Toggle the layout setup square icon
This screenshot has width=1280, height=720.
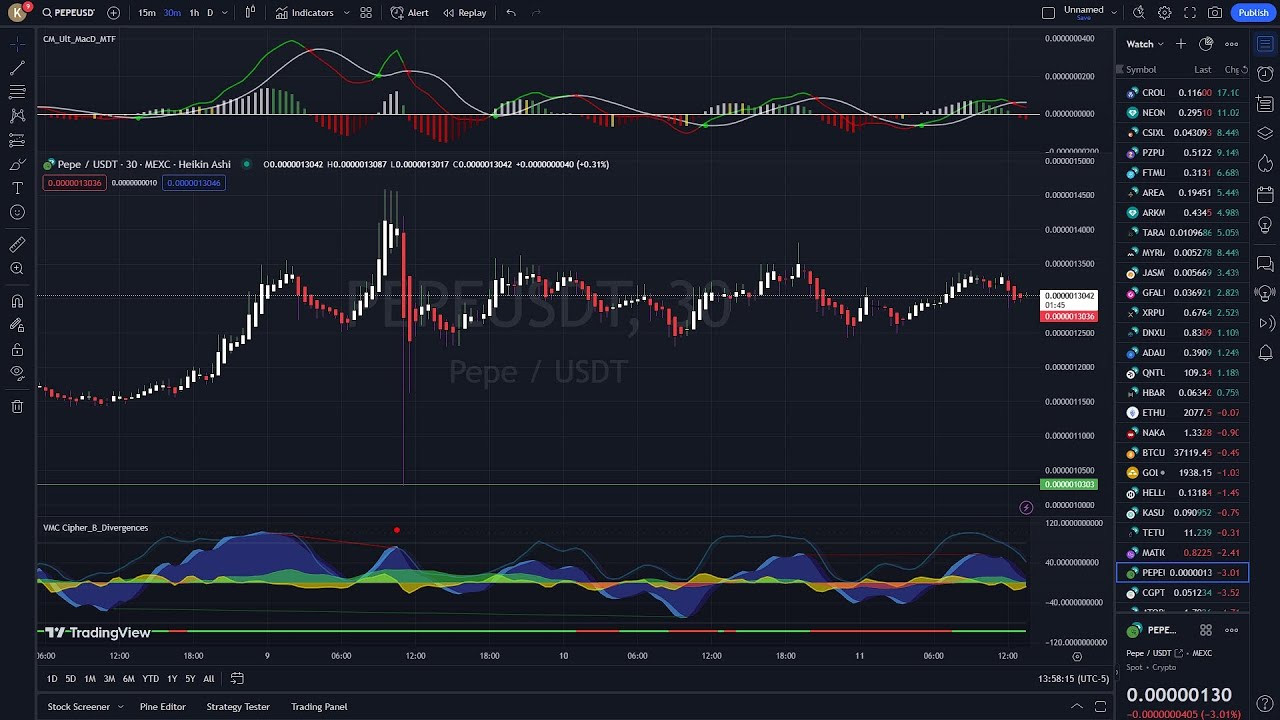[1048, 13]
